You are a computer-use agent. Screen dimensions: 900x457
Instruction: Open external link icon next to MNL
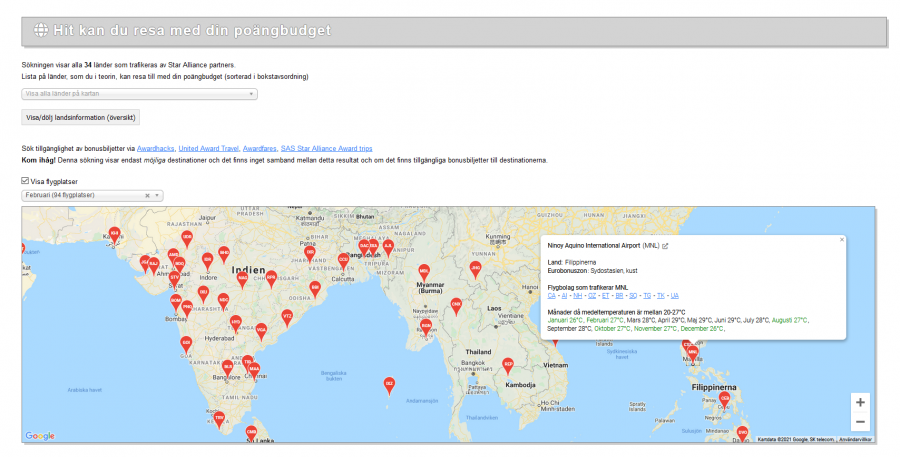click(x=665, y=245)
